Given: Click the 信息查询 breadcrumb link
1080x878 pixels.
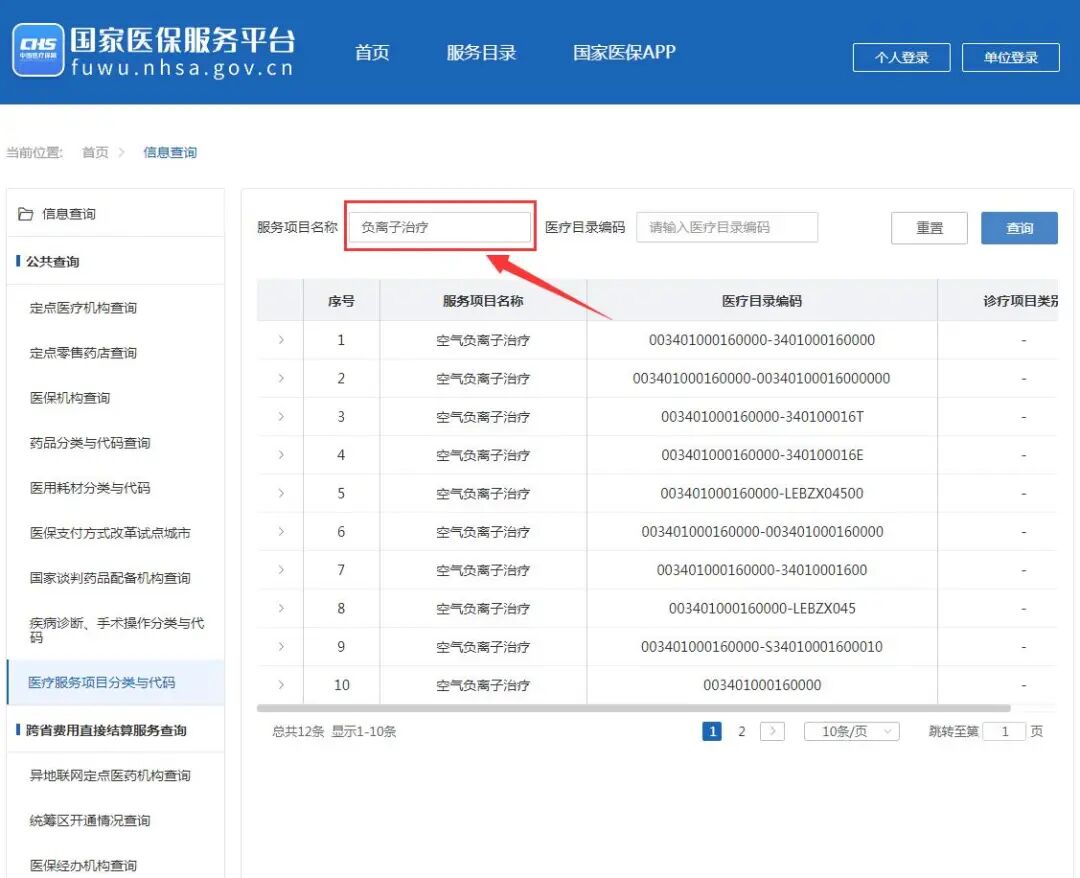Looking at the screenshot, I should click(x=170, y=153).
